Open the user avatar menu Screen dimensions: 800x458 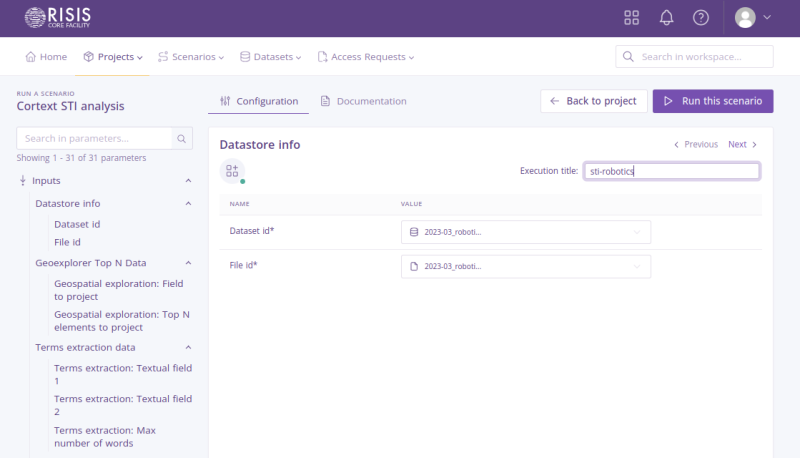[753, 17]
